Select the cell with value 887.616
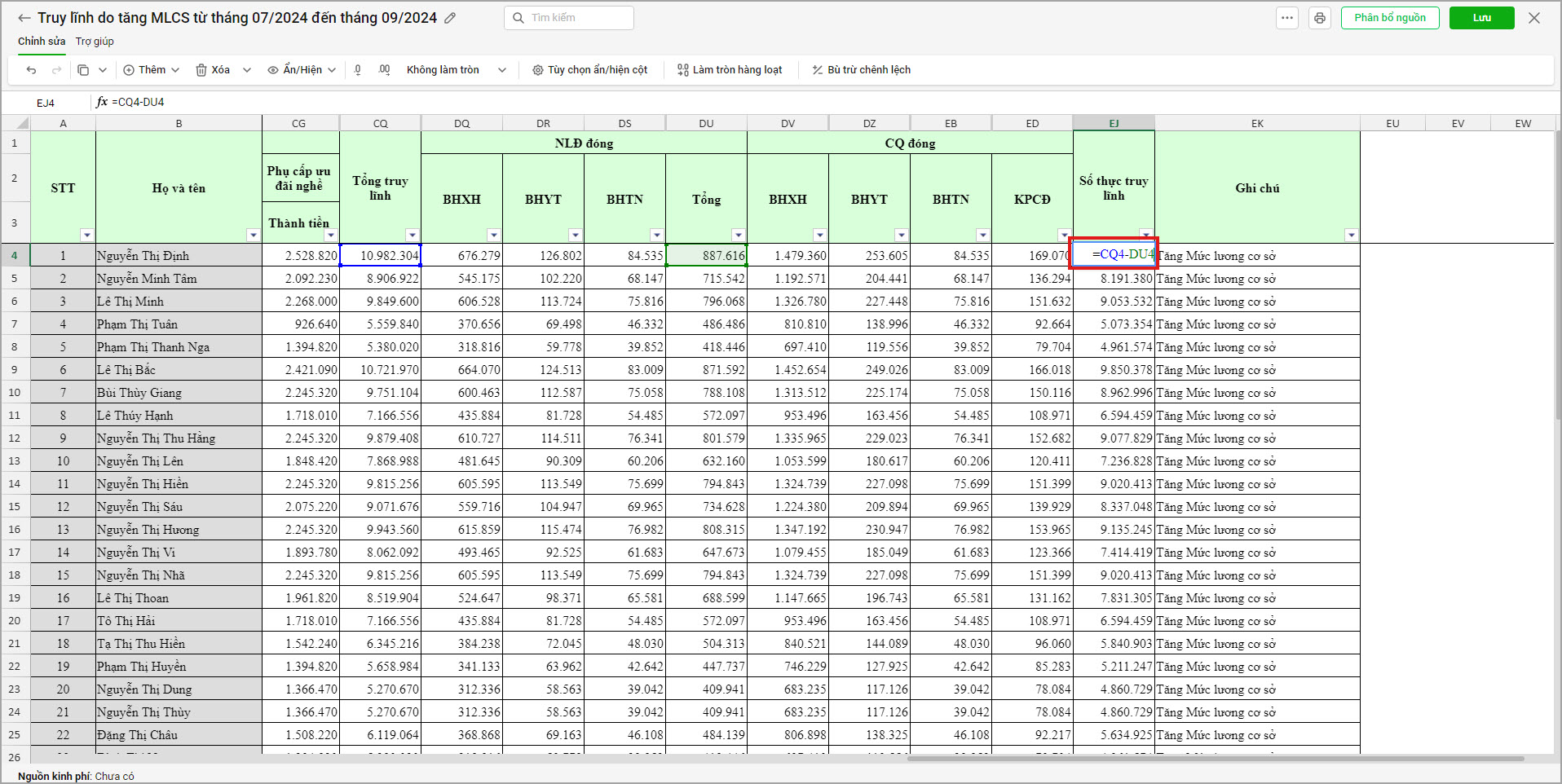Screen dimensions: 1562x784 click(707, 256)
